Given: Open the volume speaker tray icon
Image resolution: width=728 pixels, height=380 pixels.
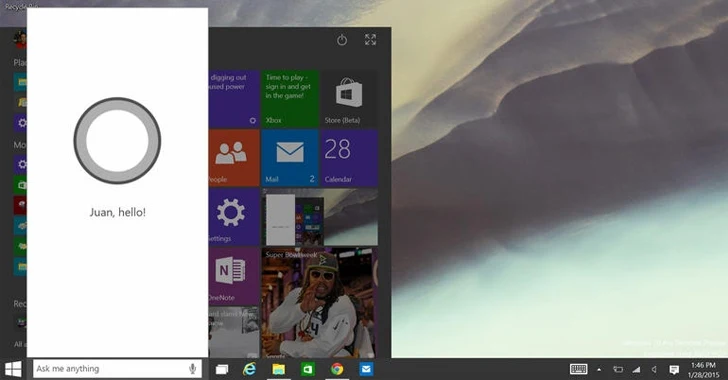Looking at the screenshot, I should [x=654, y=370].
